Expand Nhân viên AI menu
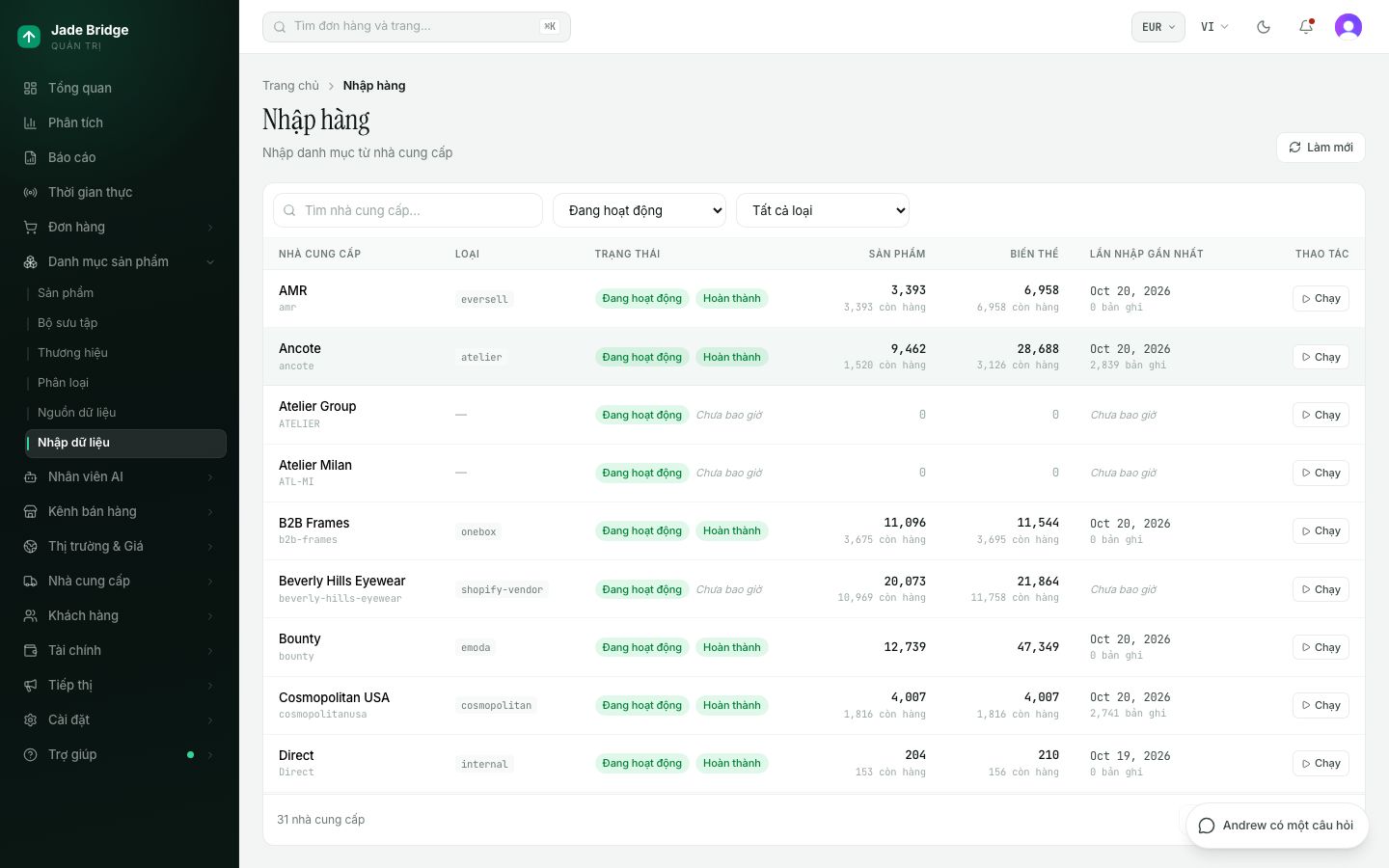The height and width of the screenshot is (868, 1389). tap(120, 476)
